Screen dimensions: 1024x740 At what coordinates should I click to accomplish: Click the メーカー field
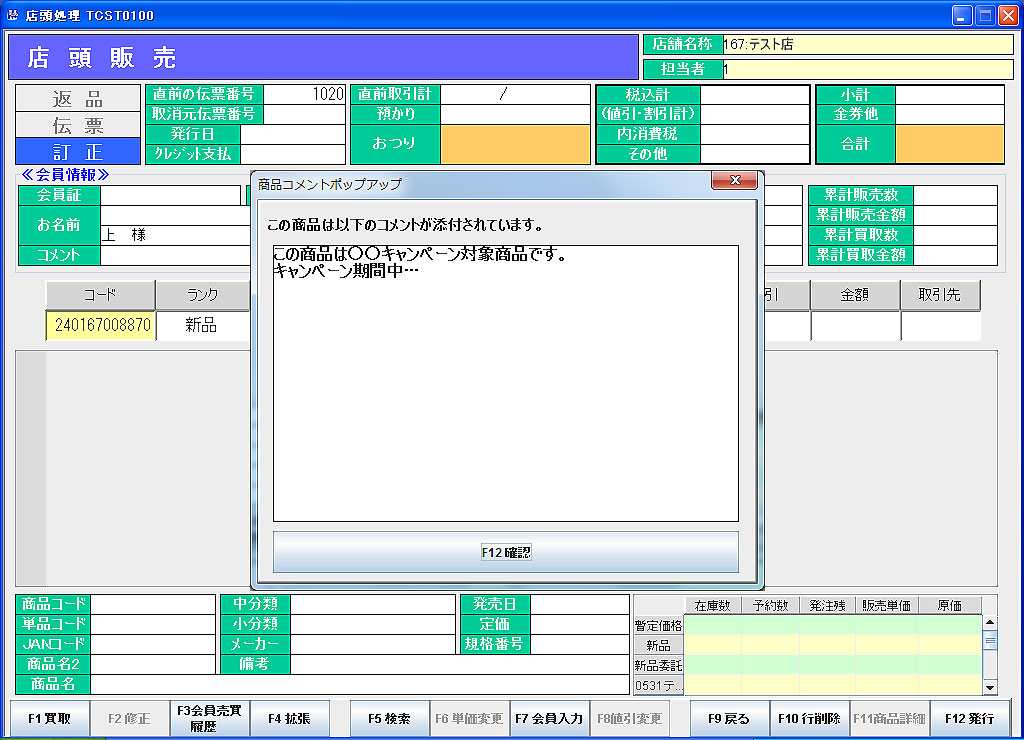tap(372, 644)
